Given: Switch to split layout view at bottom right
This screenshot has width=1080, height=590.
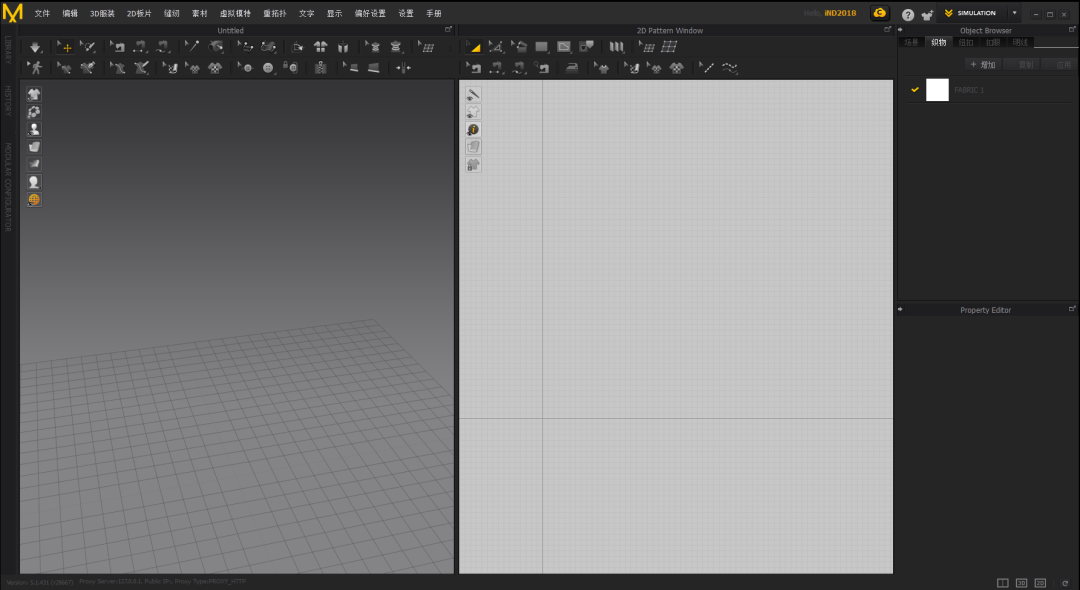Looking at the screenshot, I should pos(1003,583).
